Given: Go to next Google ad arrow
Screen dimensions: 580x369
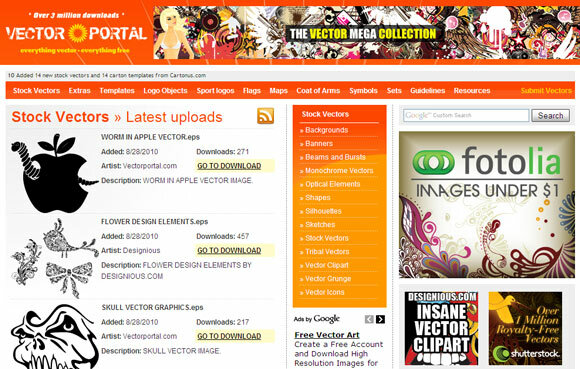Looking at the screenshot, I should pos(380,319).
